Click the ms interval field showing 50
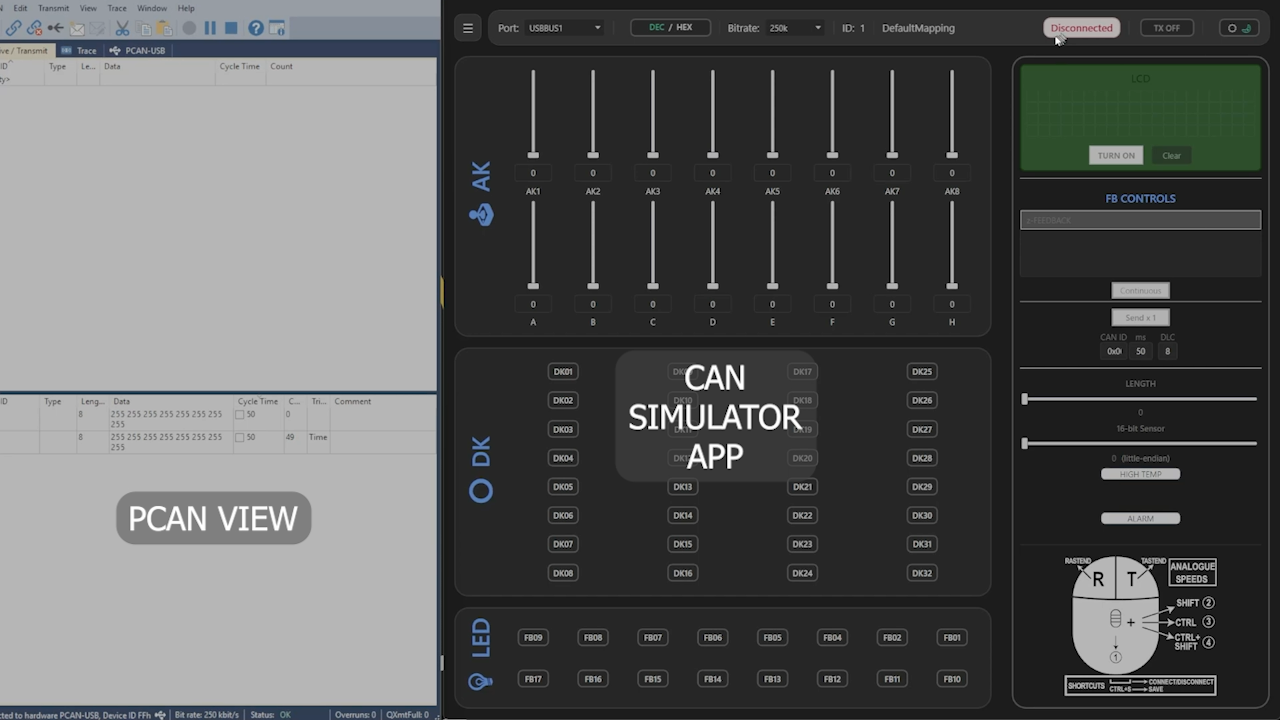 pyautogui.click(x=1140, y=351)
